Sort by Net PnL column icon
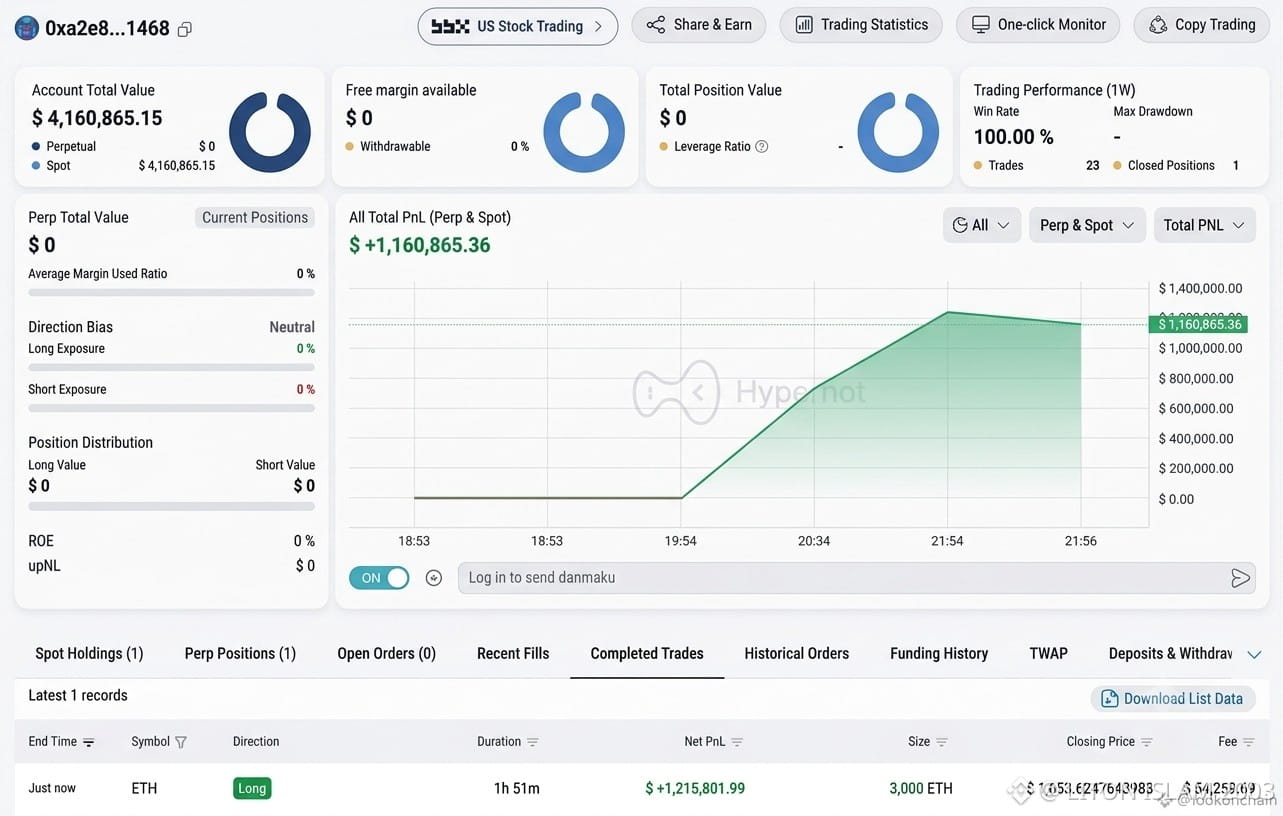 click(737, 742)
